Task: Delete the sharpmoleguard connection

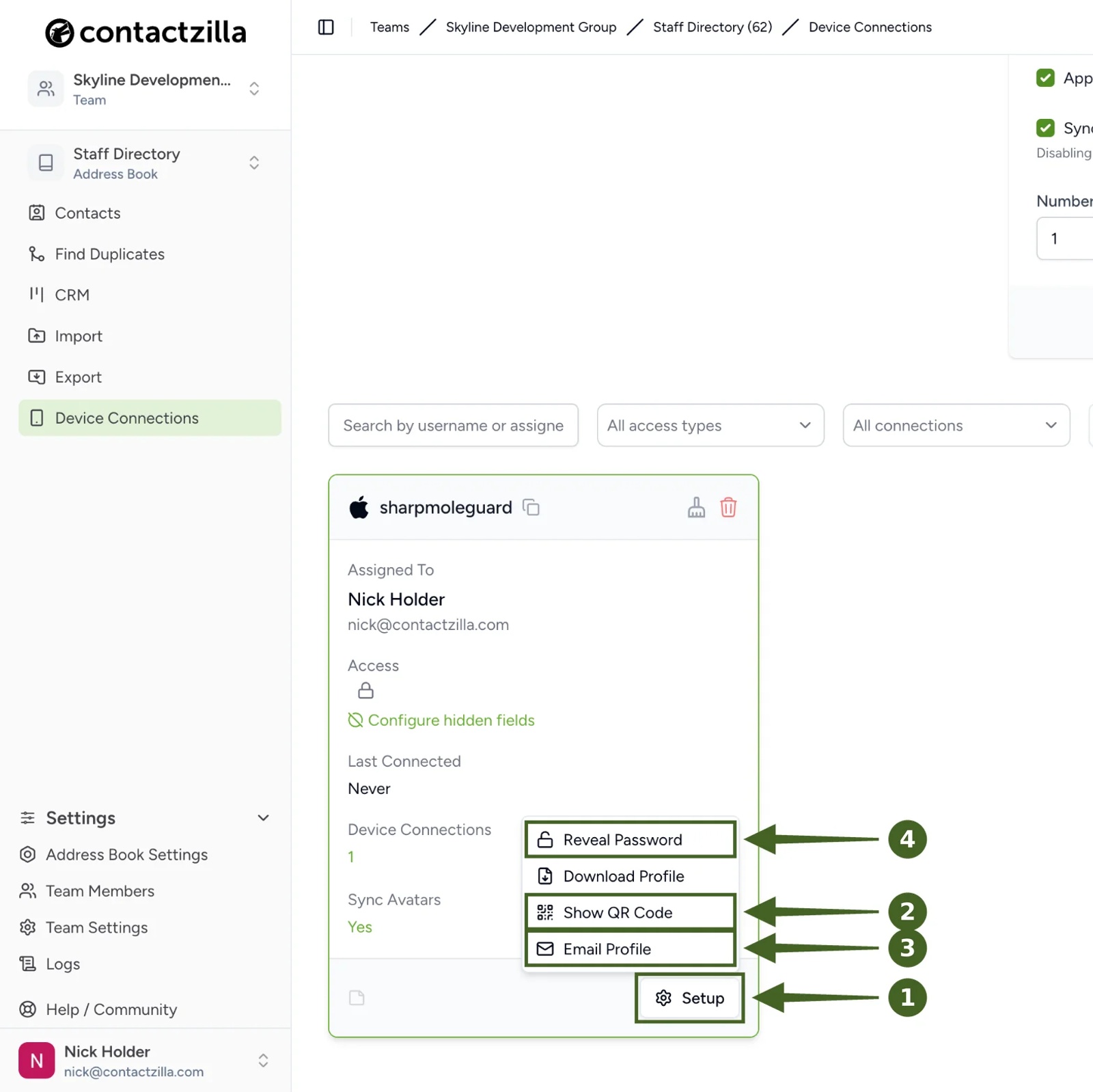Action: pyautogui.click(x=728, y=507)
